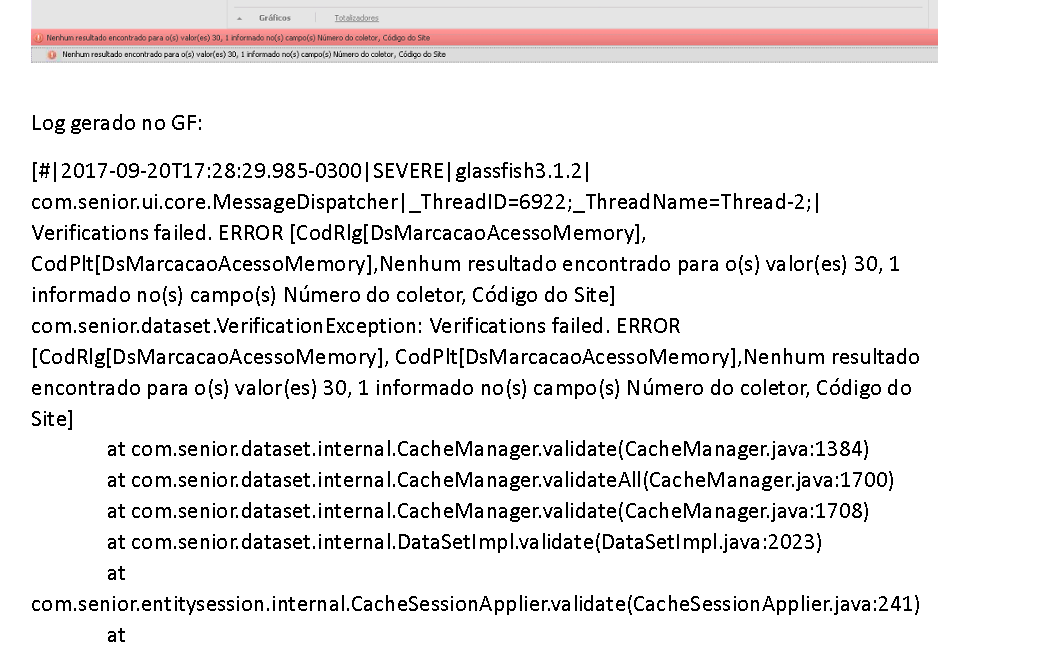Click the CacheManager.java:1384 stack trace line
1037x652 pixels.
[x=487, y=450]
